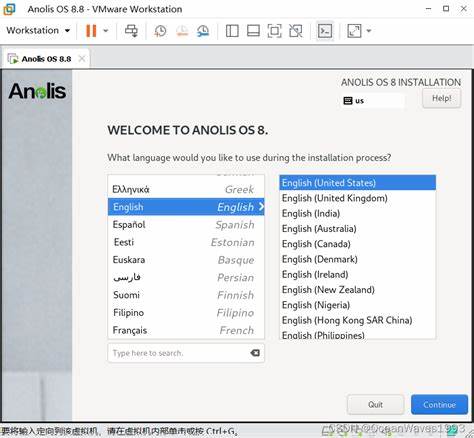This screenshot has width=474, height=438.
Task: Click the pause virtual machine icon
Action: coord(91,31)
